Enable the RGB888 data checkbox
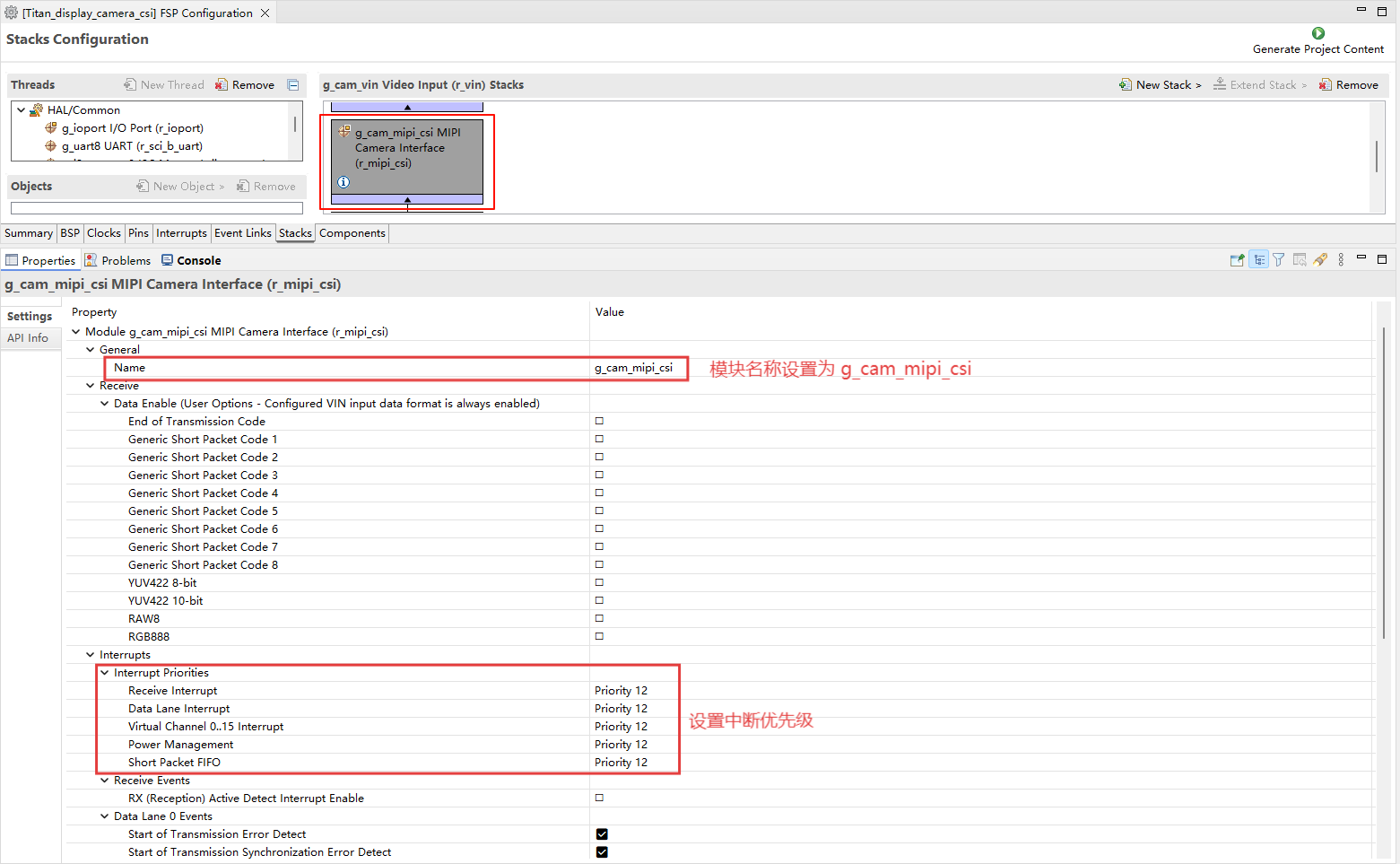Image resolution: width=1400 pixels, height=864 pixels. 599,636
